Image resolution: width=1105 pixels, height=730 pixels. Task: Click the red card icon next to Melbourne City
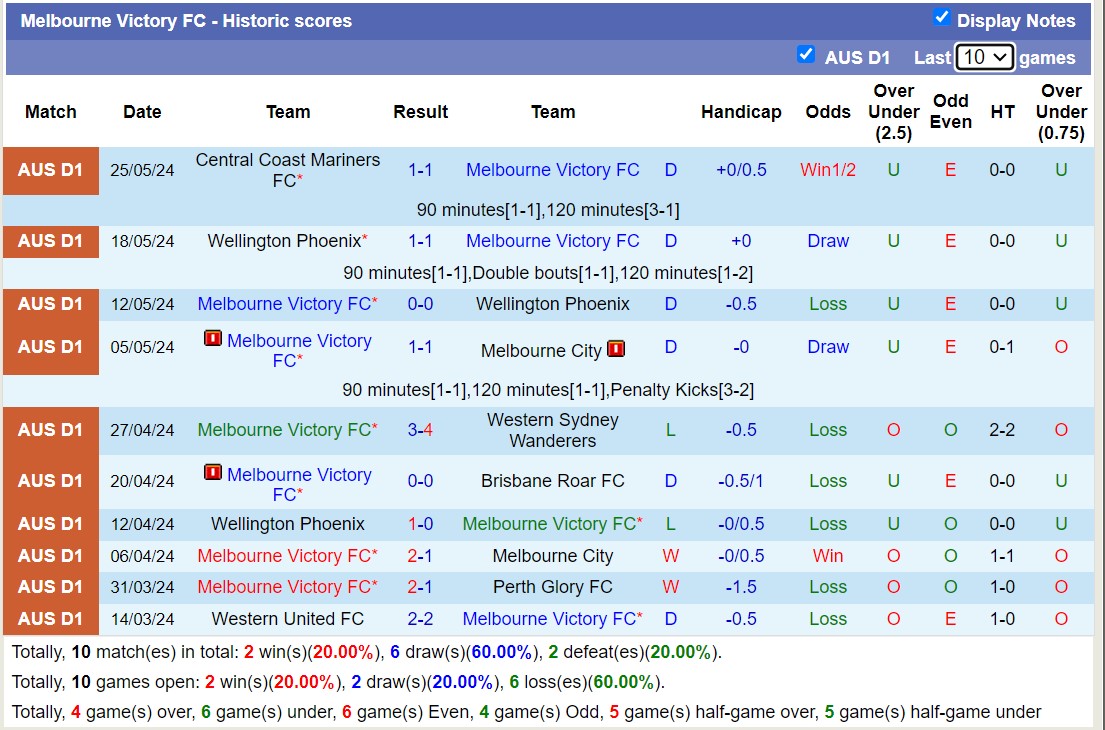(x=616, y=350)
